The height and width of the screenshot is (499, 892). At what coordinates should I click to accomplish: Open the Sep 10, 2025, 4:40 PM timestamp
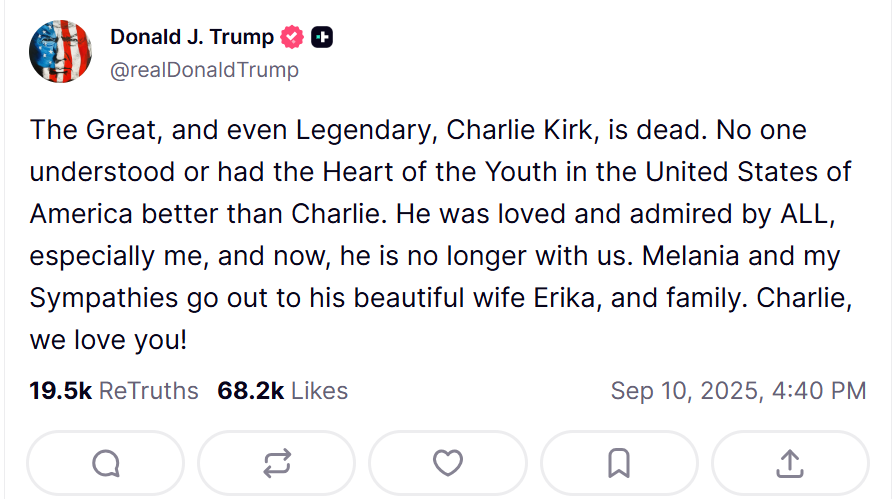point(738,391)
